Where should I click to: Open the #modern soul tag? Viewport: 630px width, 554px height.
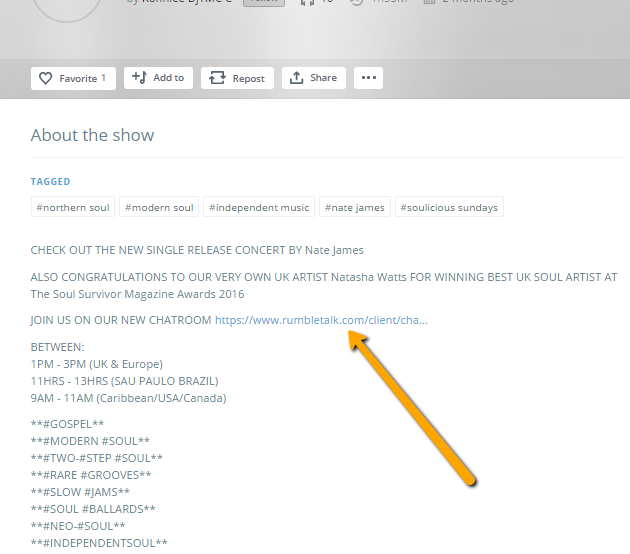coord(159,207)
